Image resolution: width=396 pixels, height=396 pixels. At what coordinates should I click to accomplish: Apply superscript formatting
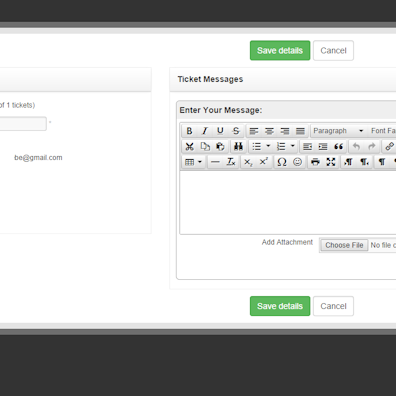[264, 162]
